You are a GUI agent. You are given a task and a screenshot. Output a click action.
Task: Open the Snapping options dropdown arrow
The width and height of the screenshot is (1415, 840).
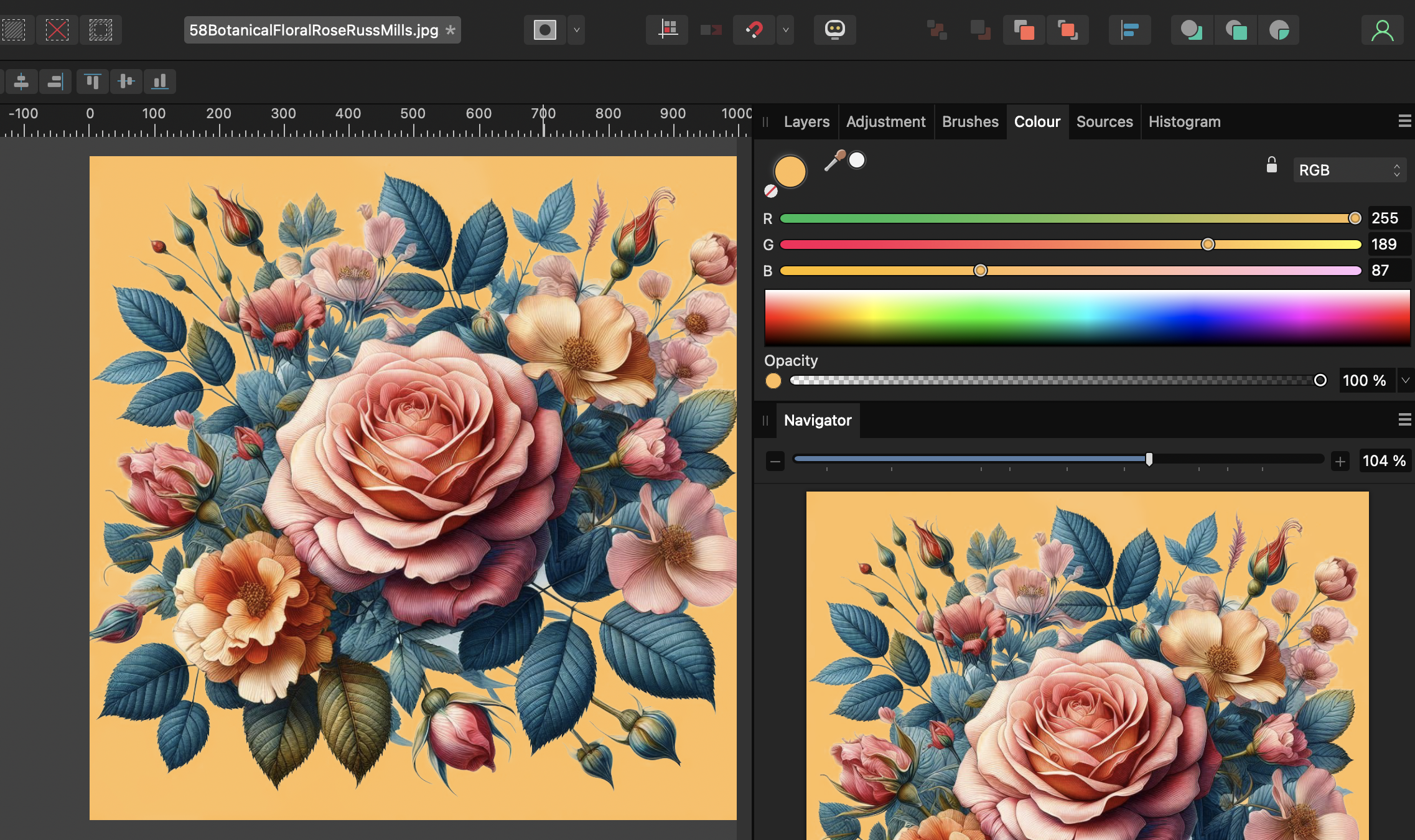click(x=785, y=30)
